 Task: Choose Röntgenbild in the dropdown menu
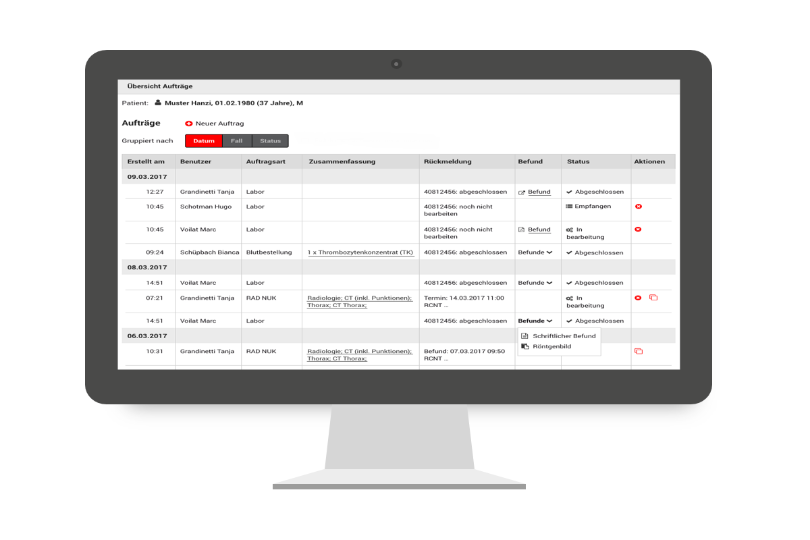(553, 347)
